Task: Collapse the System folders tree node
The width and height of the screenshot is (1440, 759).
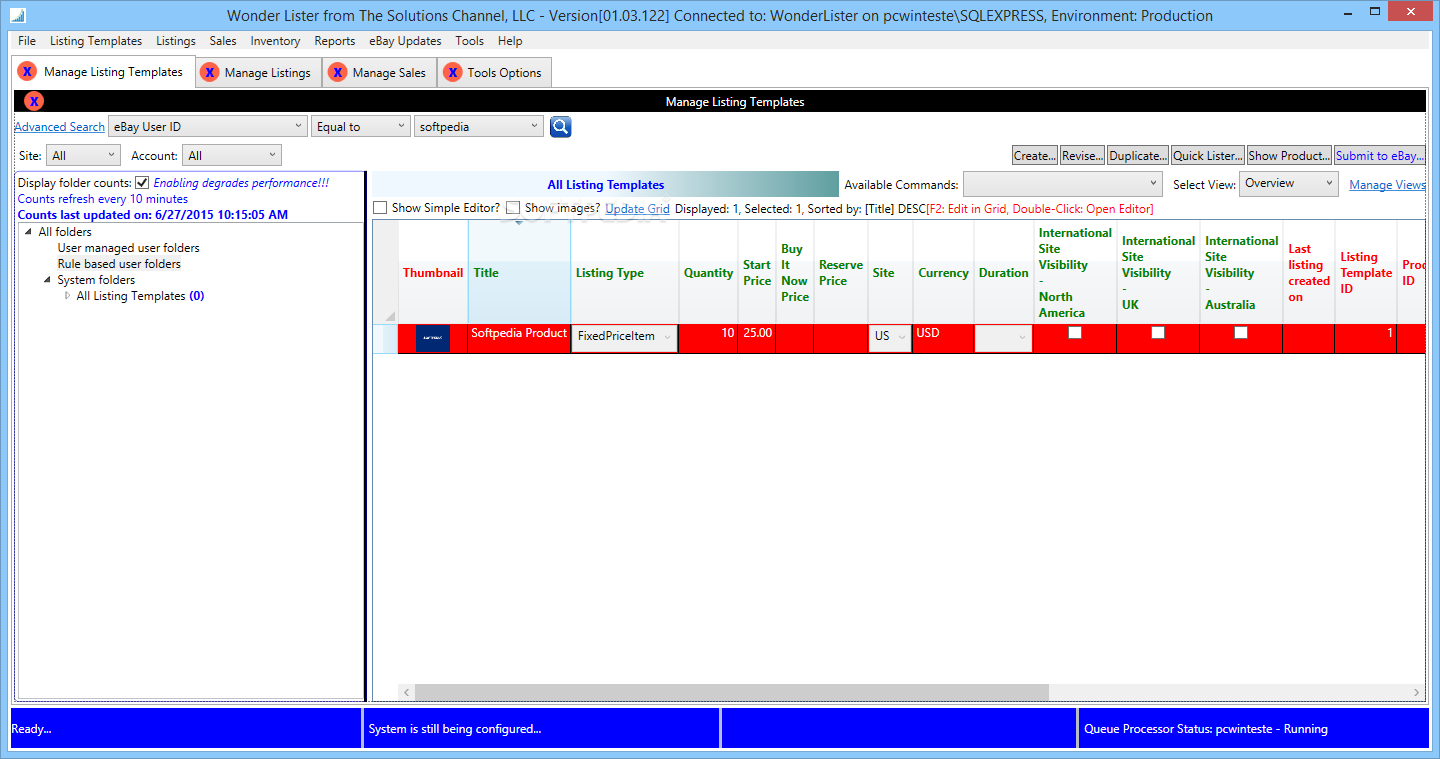Action: [48, 280]
